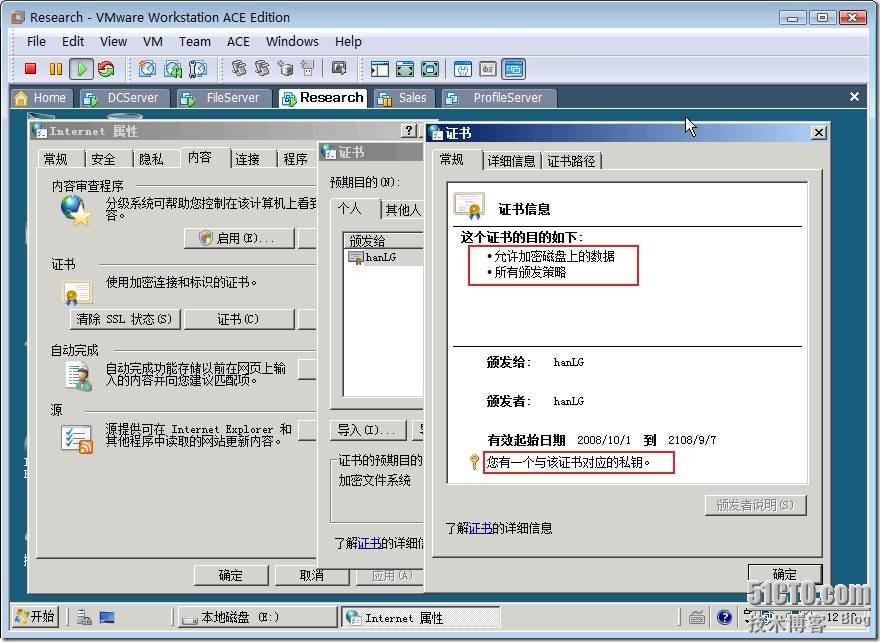
Task: Click the keyboard icon in system tray
Action: click(697, 617)
